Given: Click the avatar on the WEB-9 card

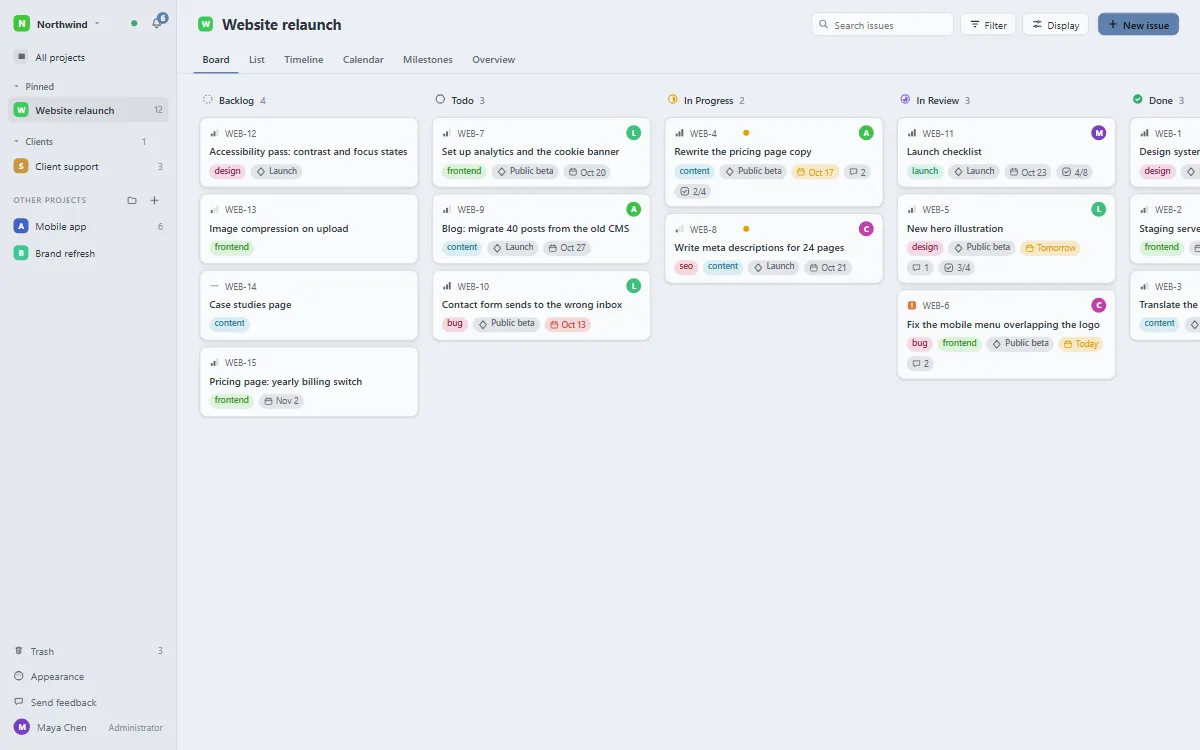Looking at the screenshot, I should [x=633, y=209].
